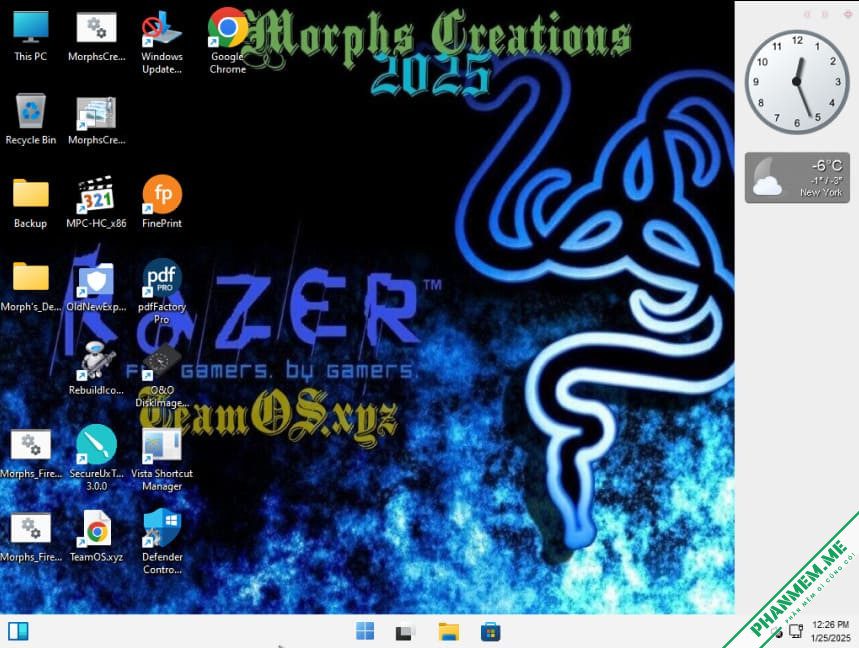Open the widgets button on taskbar
859x648 pixels.
(x=18, y=631)
